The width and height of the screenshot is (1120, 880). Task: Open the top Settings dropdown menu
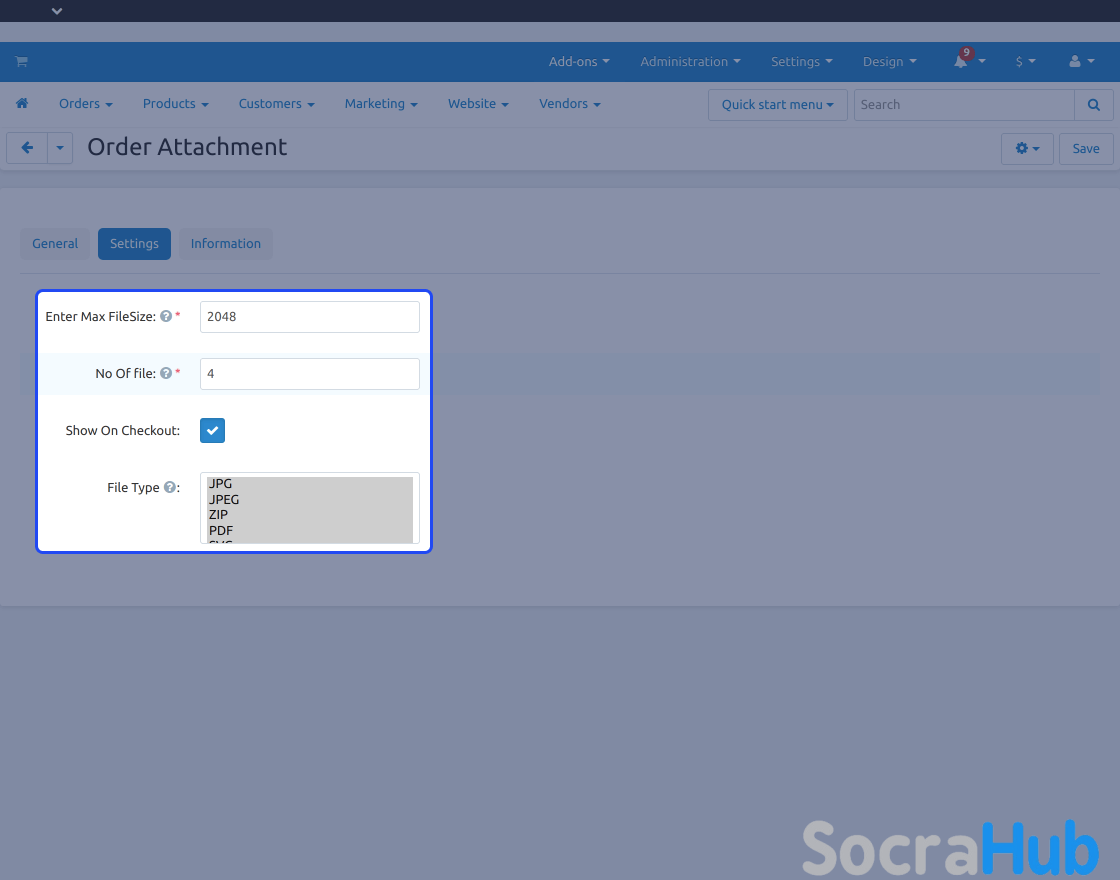tap(801, 61)
